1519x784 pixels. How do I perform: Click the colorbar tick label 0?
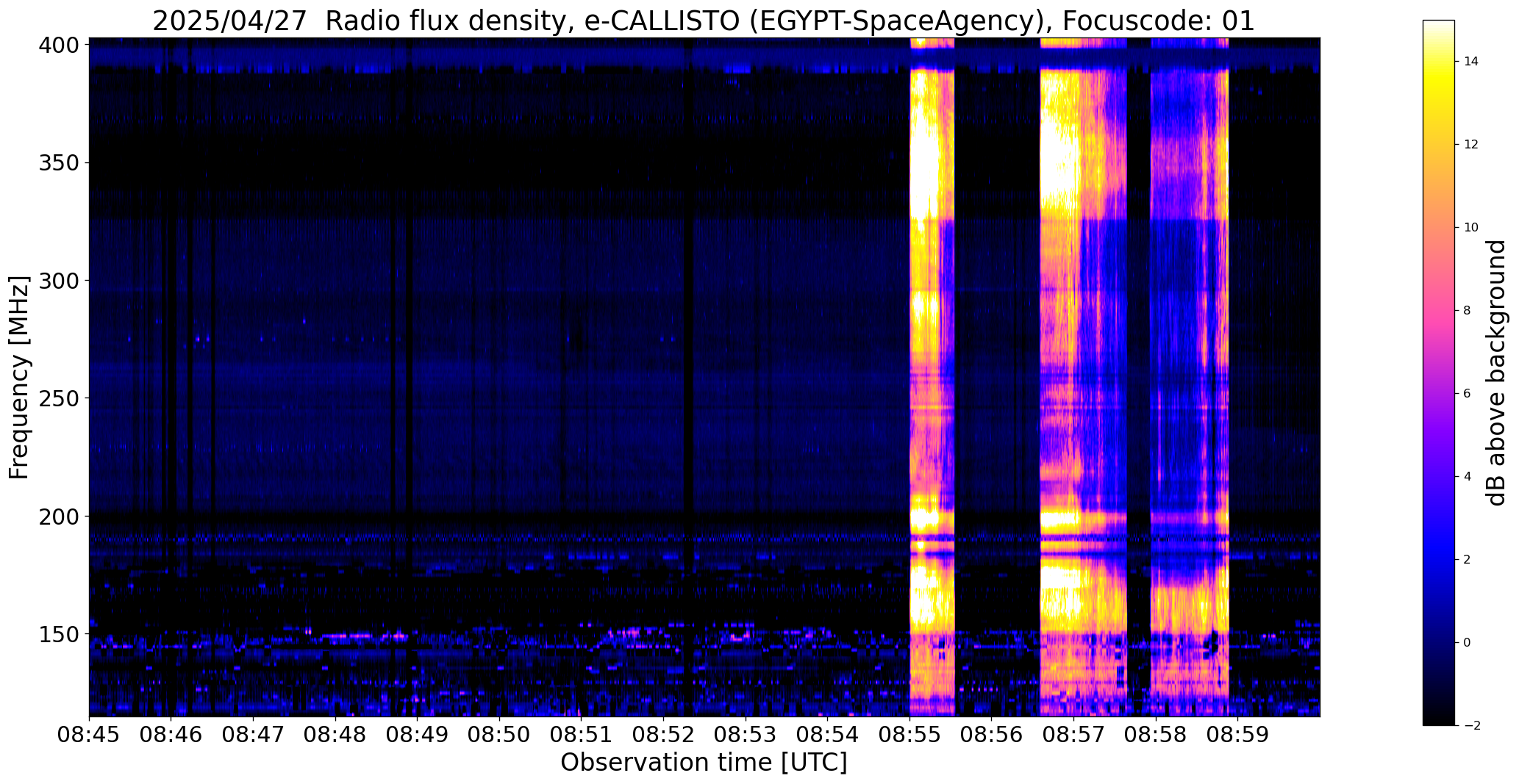coord(1468,643)
